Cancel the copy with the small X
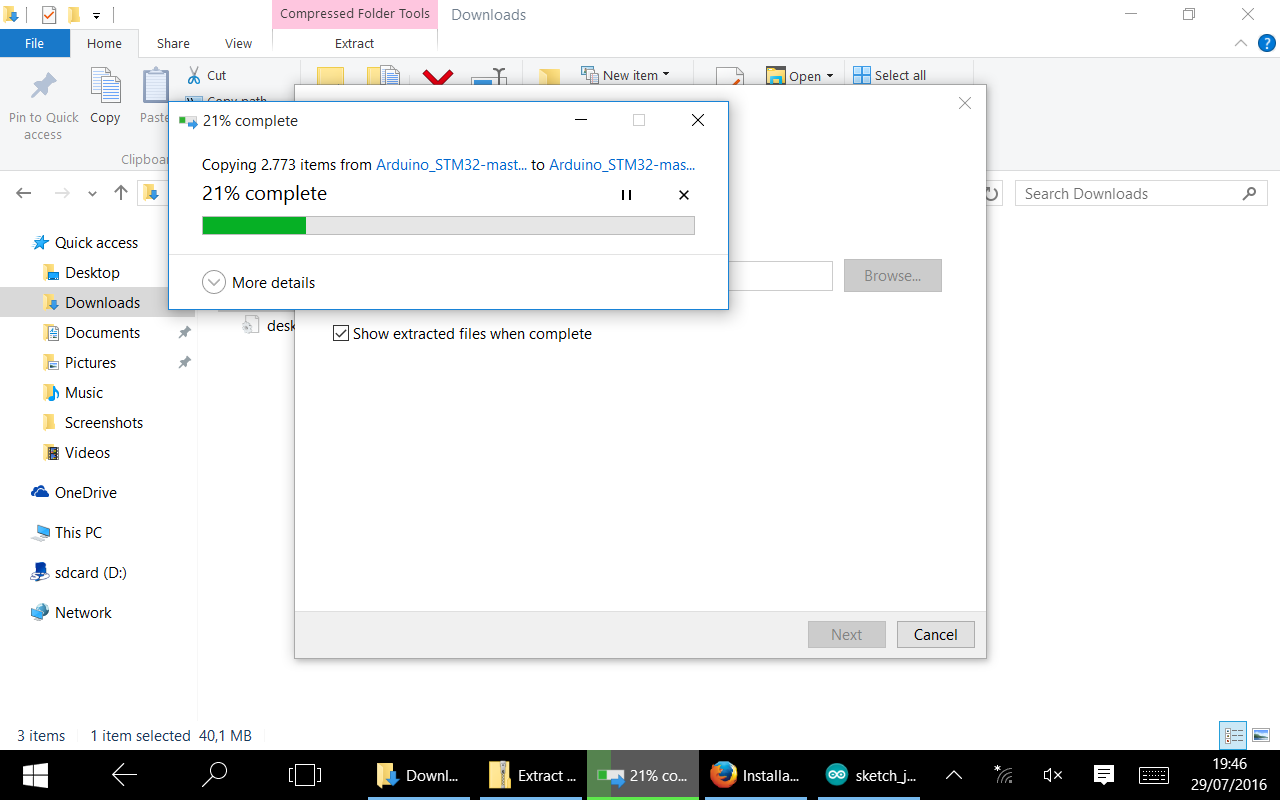Image resolution: width=1280 pixels, height=800 pixels. [x=684, y=195]
